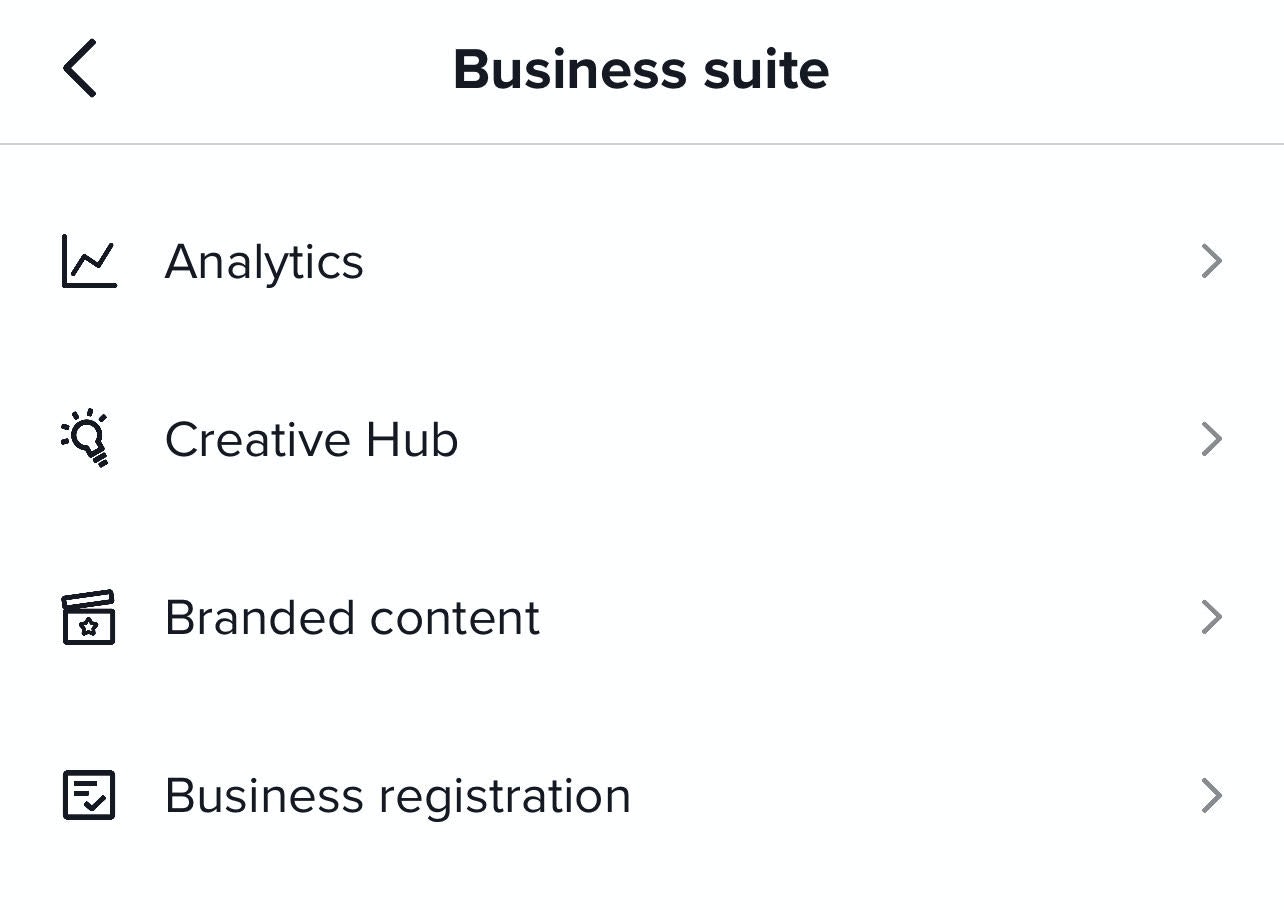The image size is (1284, 910).
Task: Select the Analytics text label
Action: 264,262
